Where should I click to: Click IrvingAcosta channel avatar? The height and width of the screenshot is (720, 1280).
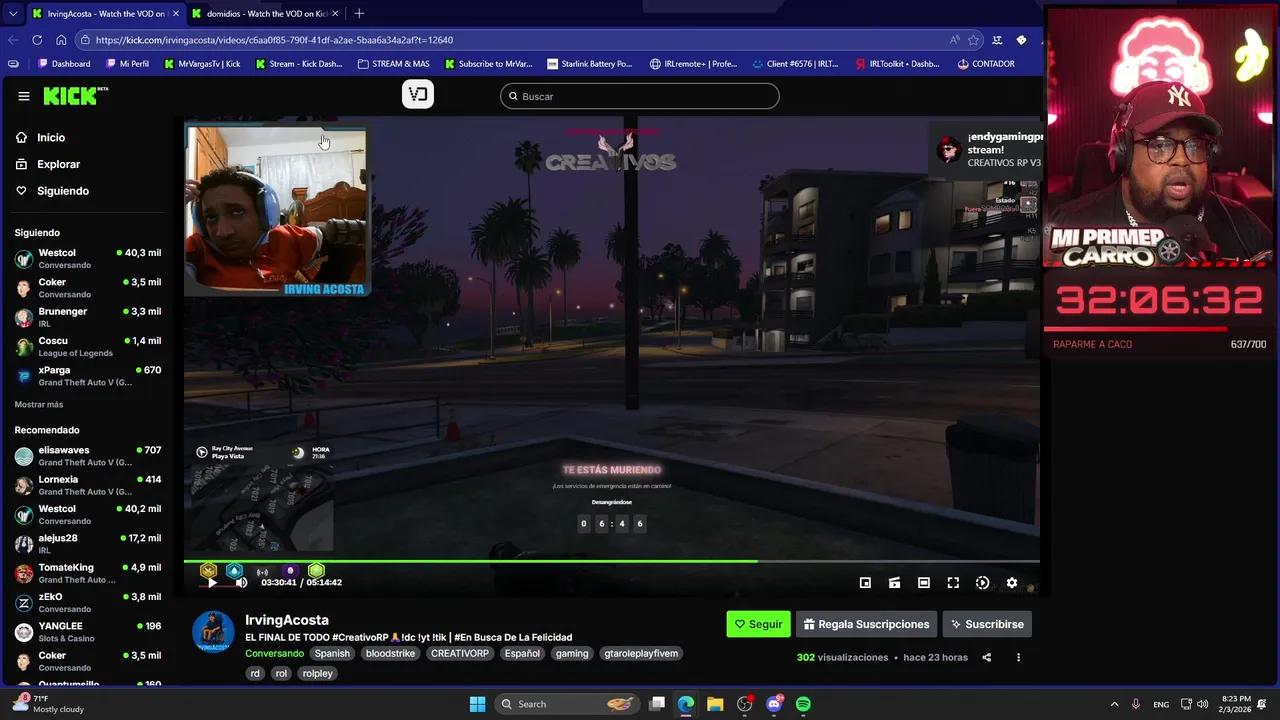click(x=213, y=631)
